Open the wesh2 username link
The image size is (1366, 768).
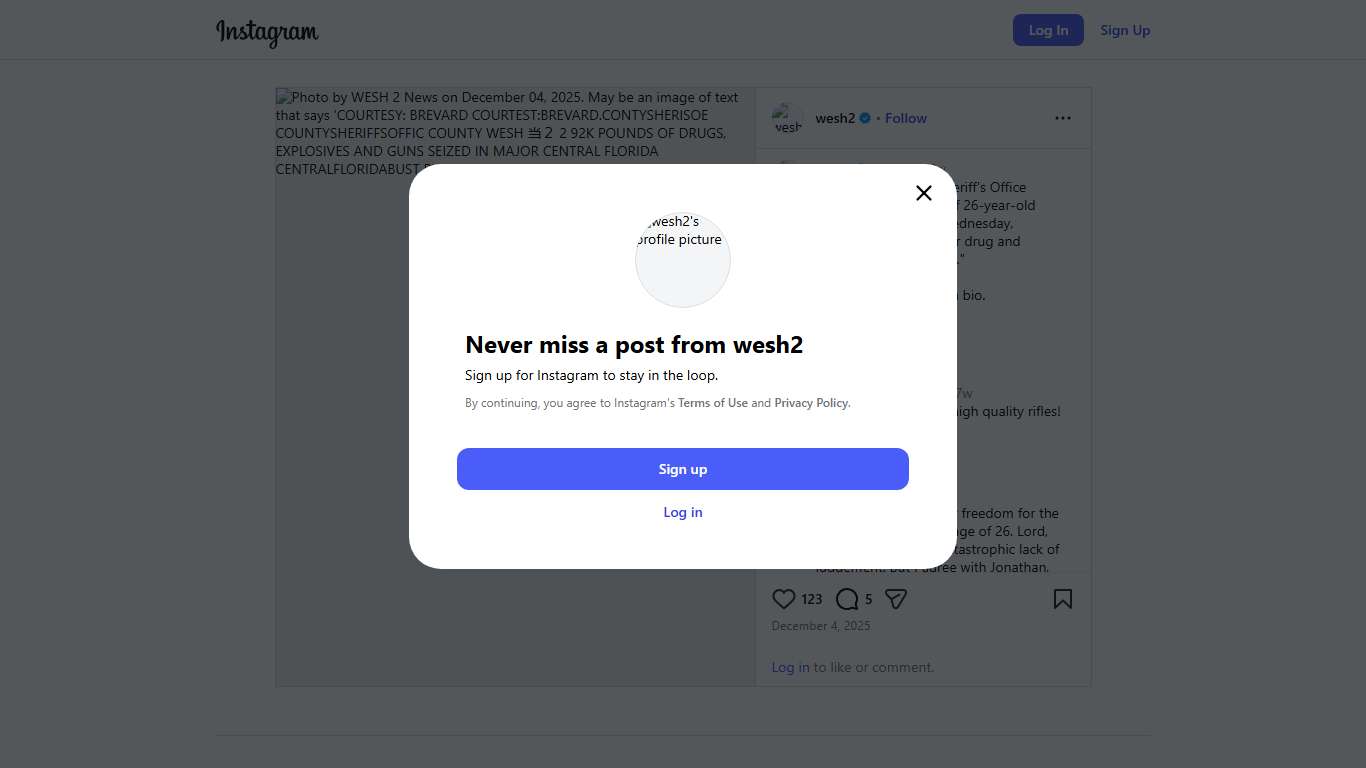pyautogui.click(x=835, y=118)
